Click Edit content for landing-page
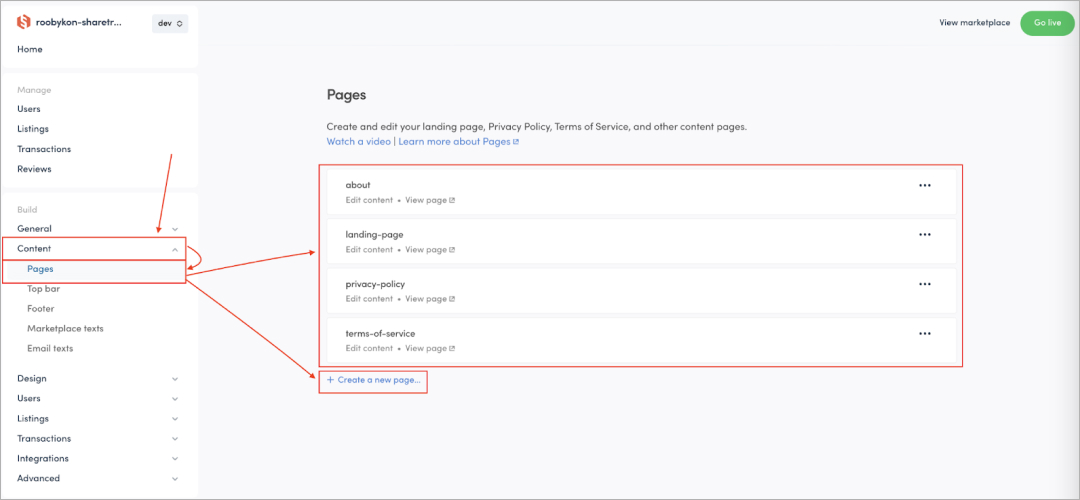Viewport: 1080px width, 500px height. click(x=369, y=250)
